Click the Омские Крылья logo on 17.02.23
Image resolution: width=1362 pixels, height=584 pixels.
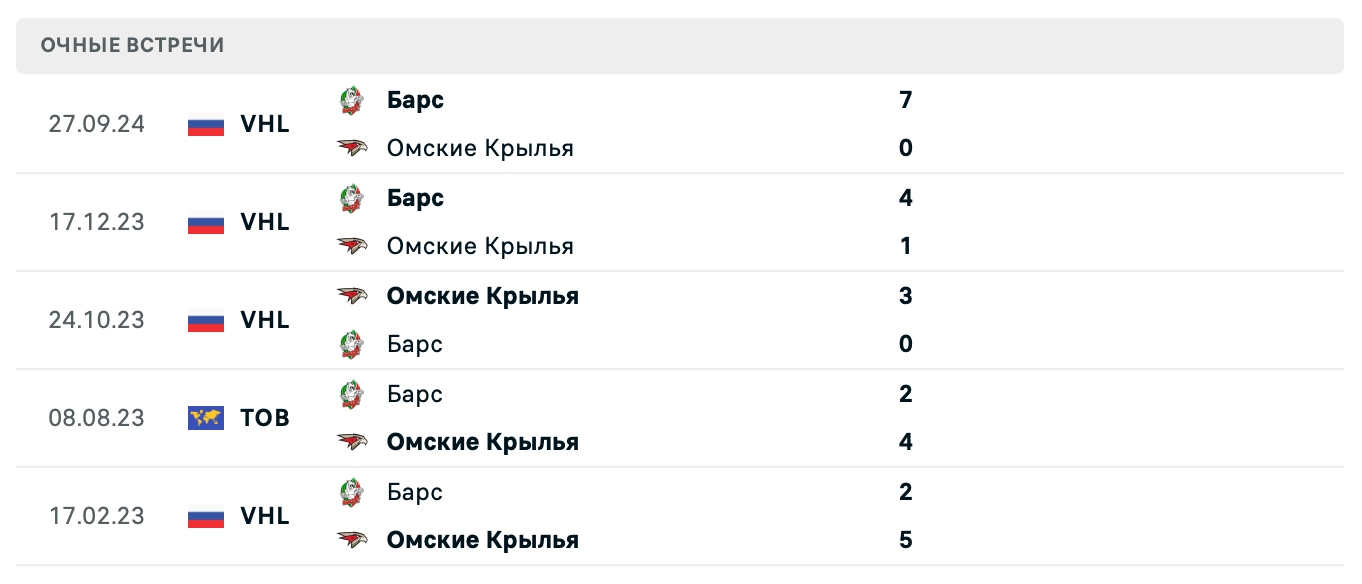[x=351, y=540]
